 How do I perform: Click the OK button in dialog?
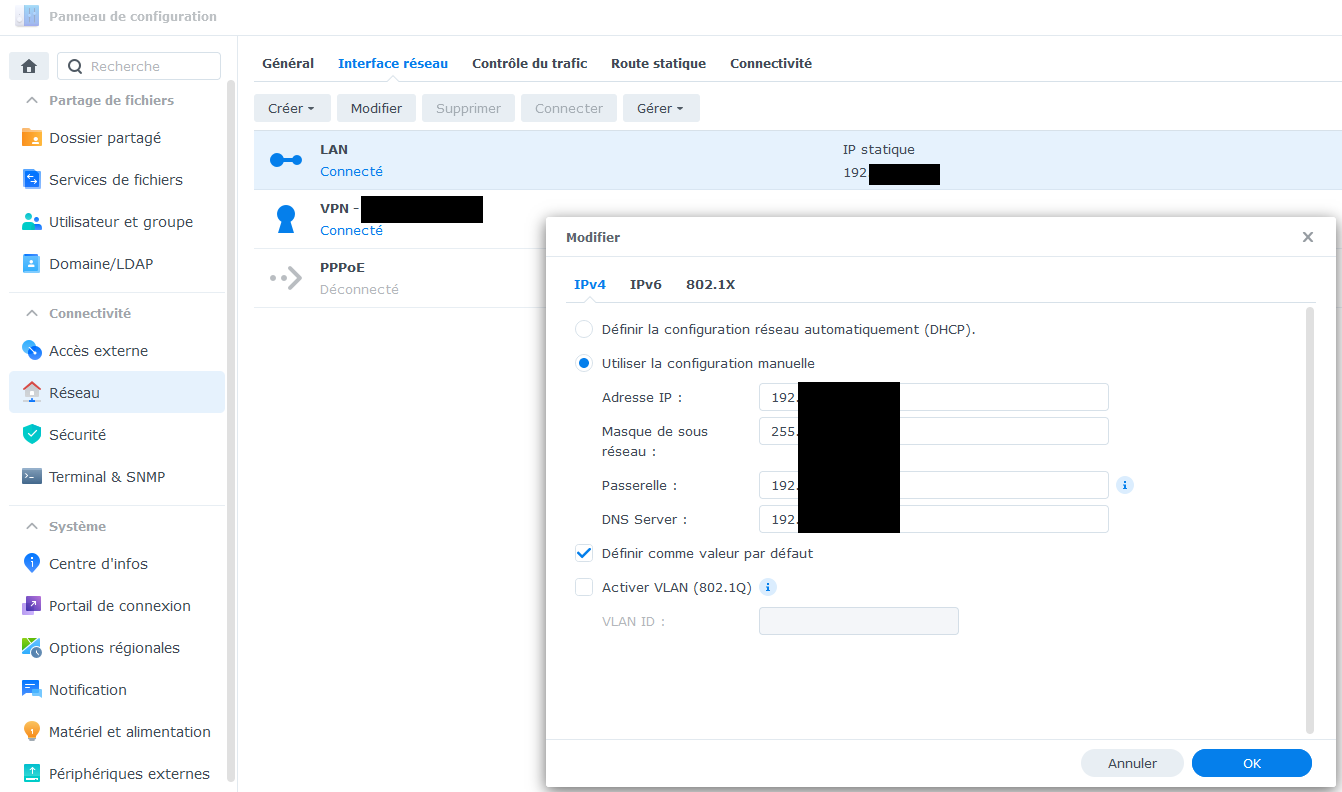click(x=1251, y=763)
